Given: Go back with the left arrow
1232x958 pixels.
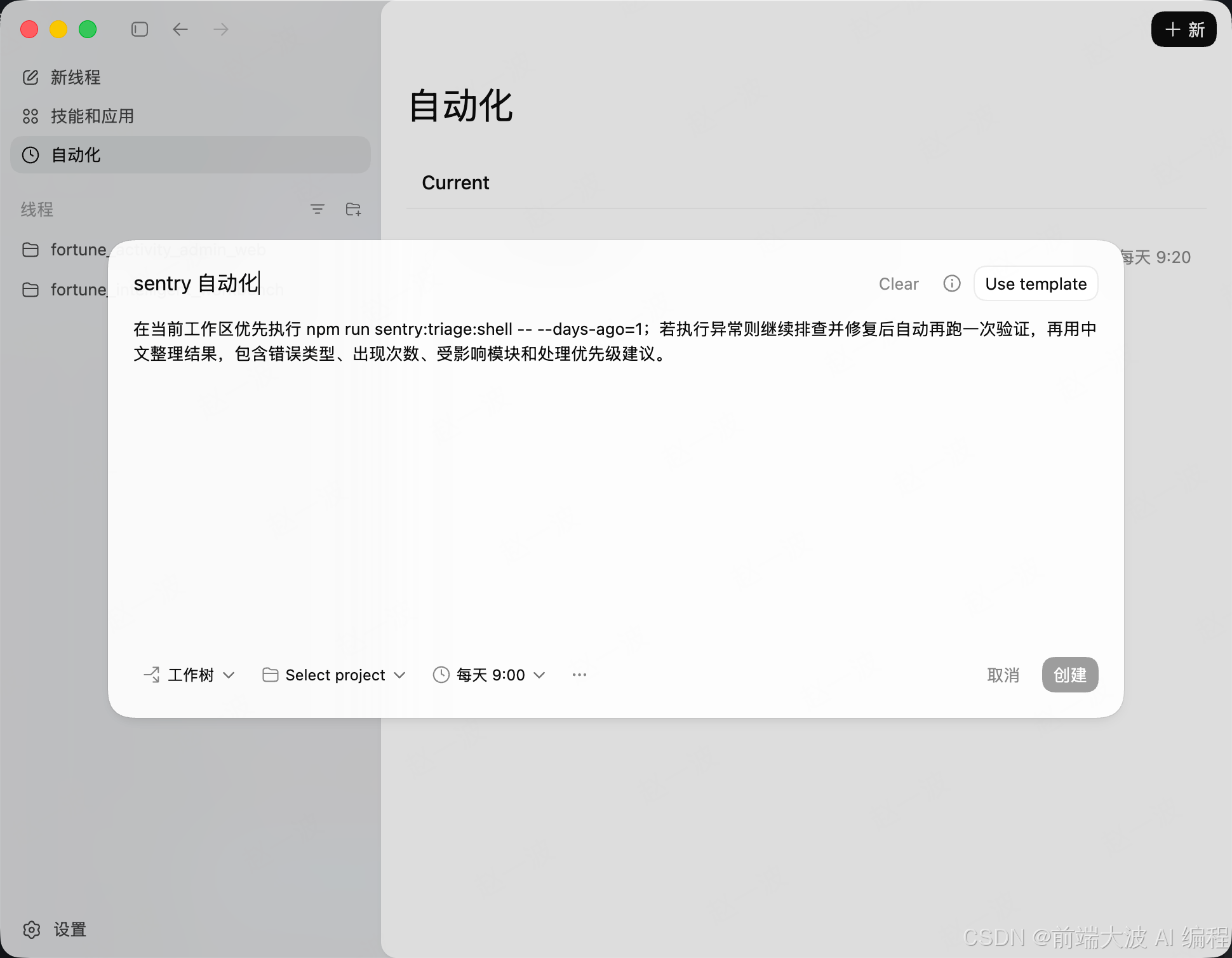Looking at the screenshot, I should (180, 29).
